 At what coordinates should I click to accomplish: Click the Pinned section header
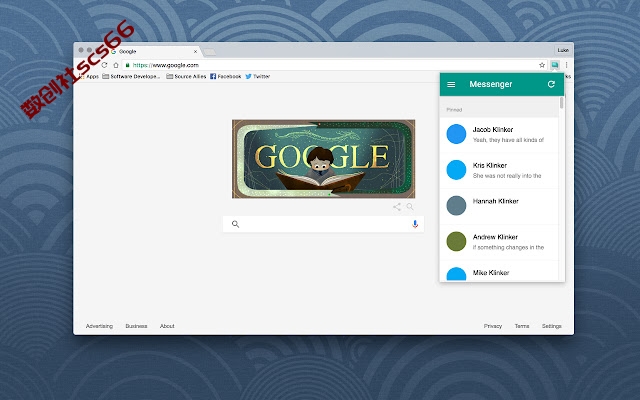coord(454,110)
